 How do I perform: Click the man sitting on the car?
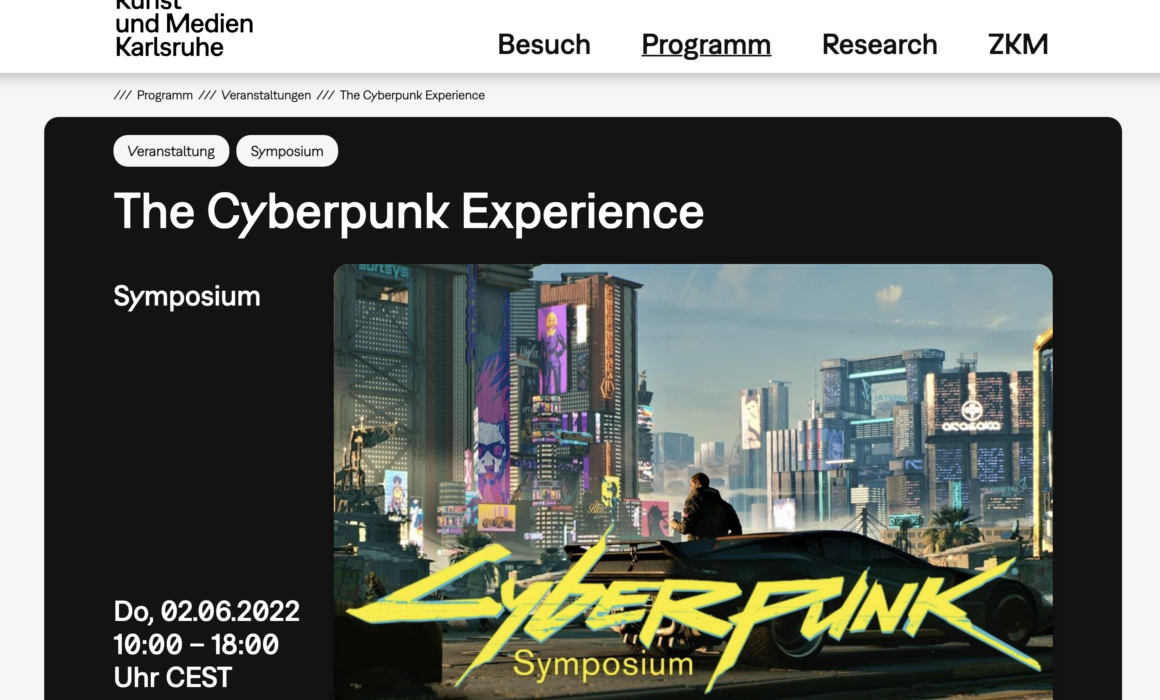click(706, 507)
